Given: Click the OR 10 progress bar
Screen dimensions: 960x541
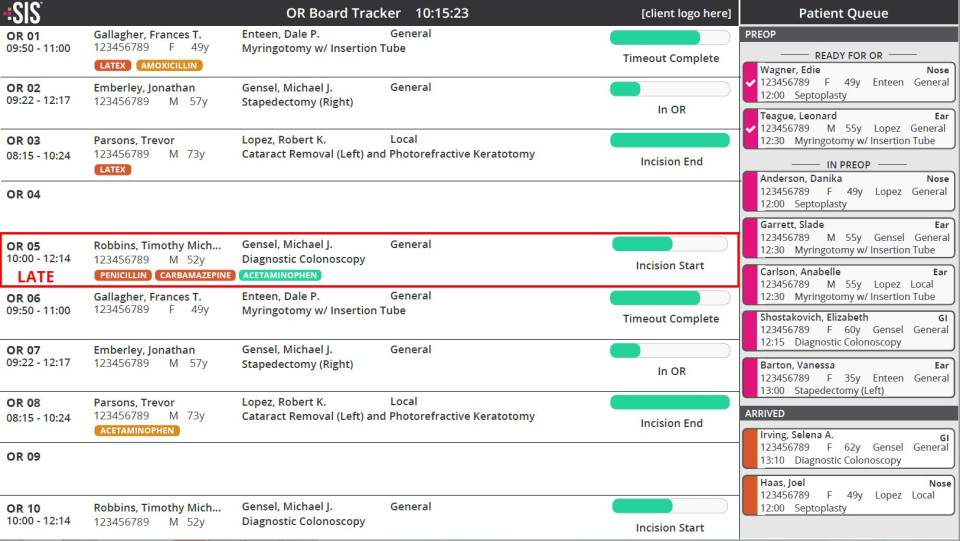Looking at the screenshot, I should (x=670, y=506).
